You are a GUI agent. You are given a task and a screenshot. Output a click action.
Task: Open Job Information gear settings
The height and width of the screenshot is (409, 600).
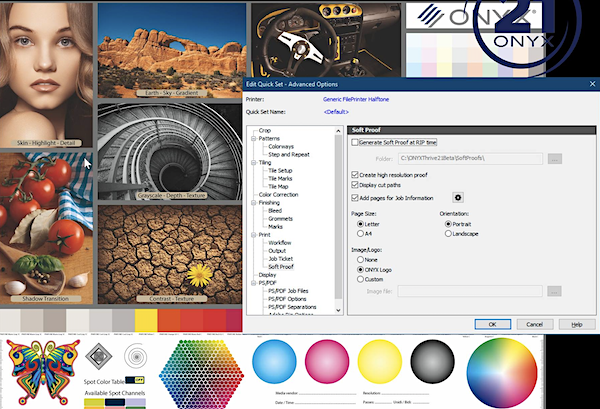458,197
